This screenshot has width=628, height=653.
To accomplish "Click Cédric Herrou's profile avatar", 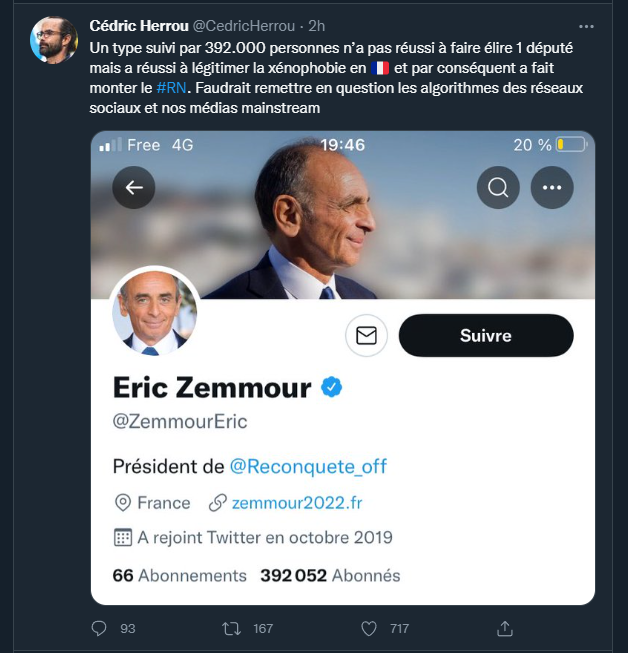I will (x=54, y=41).
